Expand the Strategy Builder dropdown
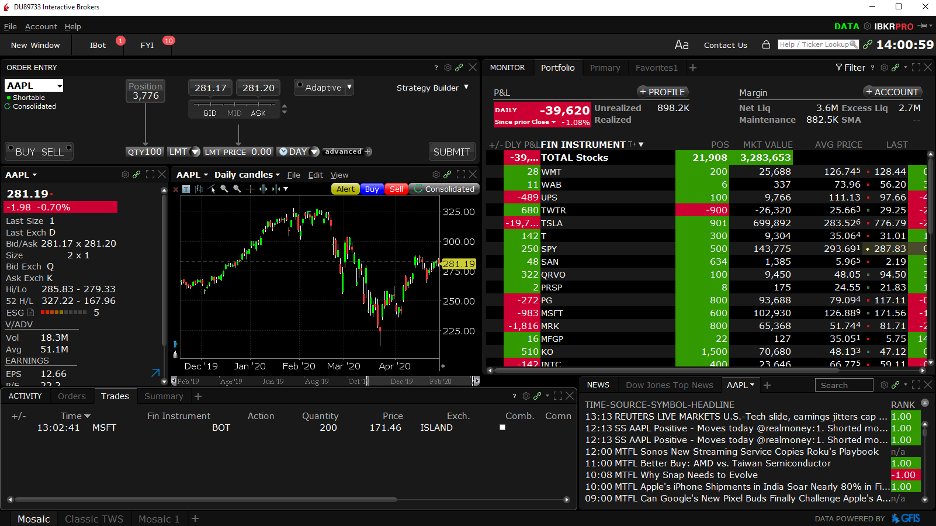 pyautogui.click(x=432, y=88)
